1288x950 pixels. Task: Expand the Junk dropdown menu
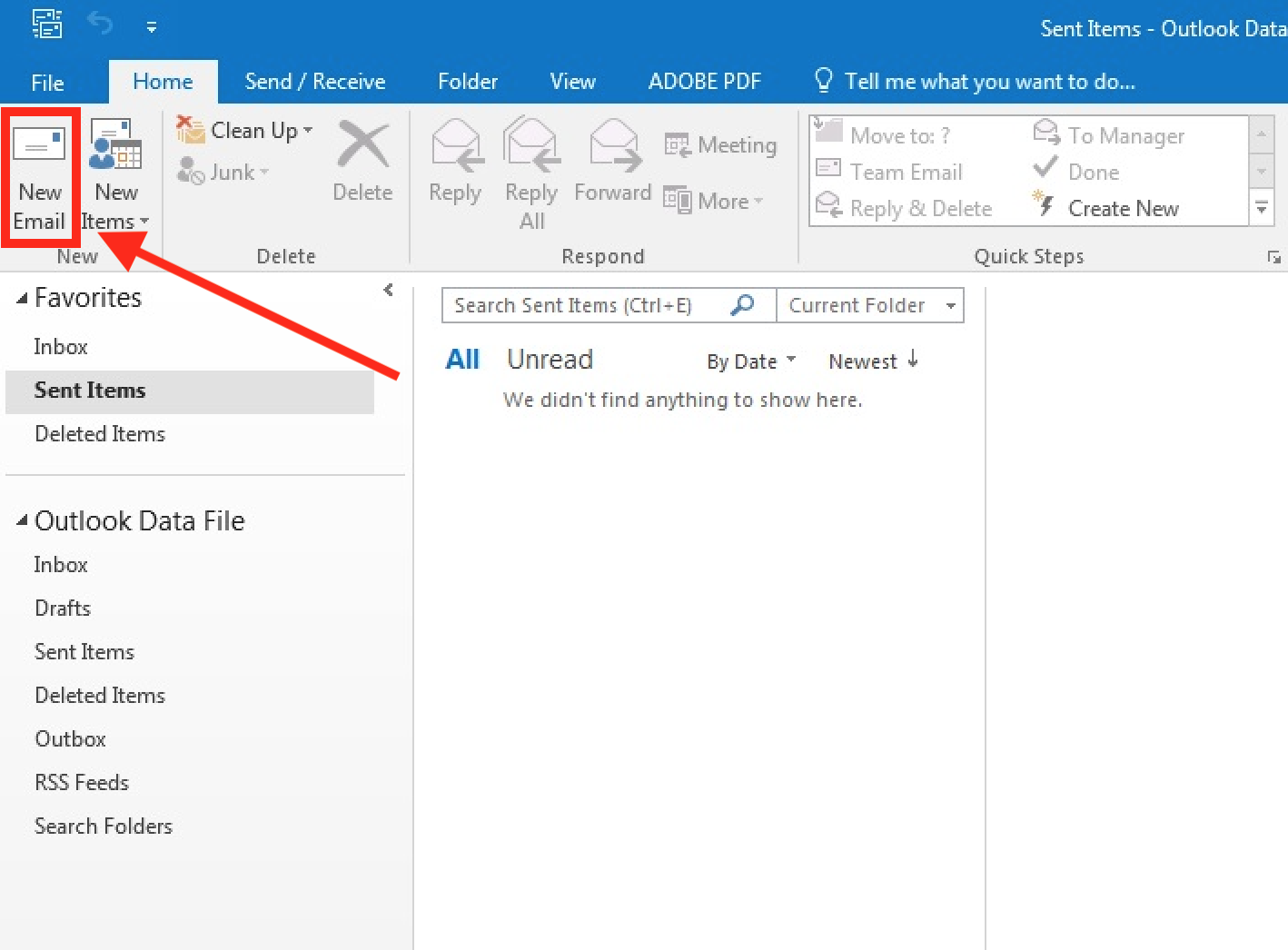tap(223, 172)
